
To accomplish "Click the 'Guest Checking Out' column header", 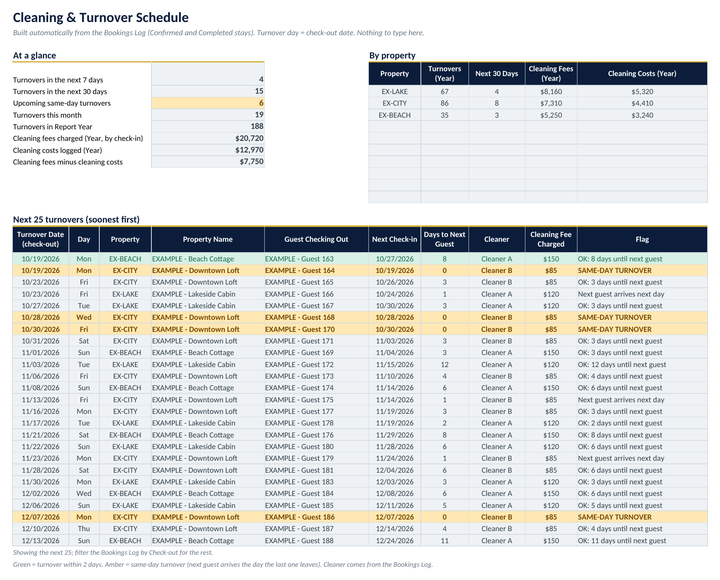I will click(316, 239).
